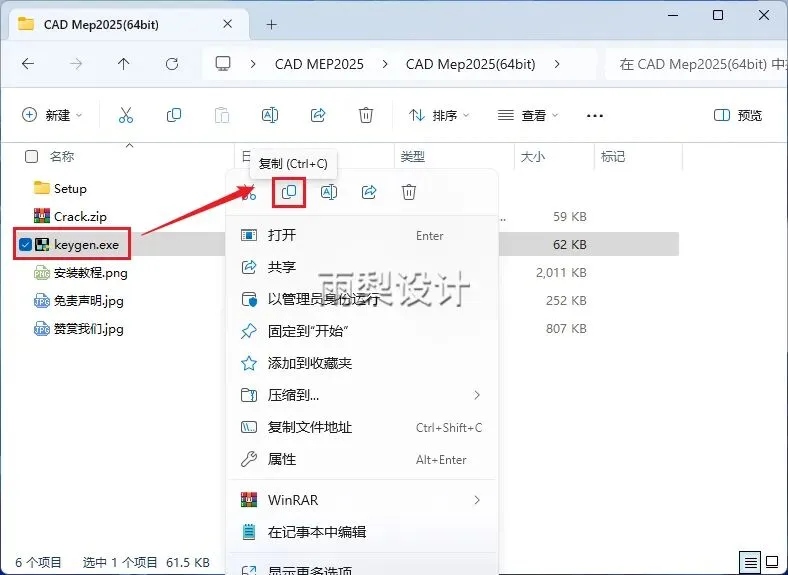Uncheck the keygen.exe checkbox
The image size is (788, 575).
[x=25, y=244]
